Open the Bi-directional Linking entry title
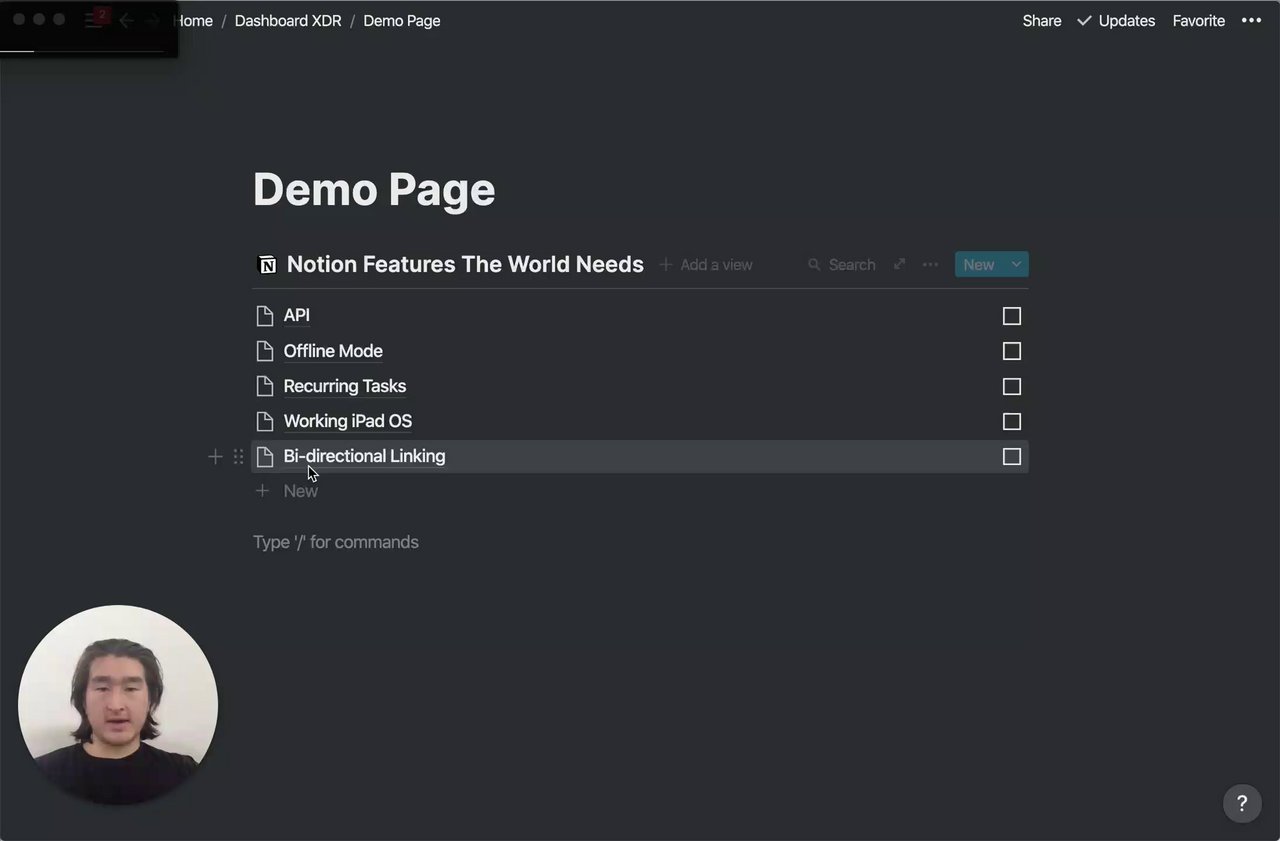1280x841 pixels. coord(365,456)
